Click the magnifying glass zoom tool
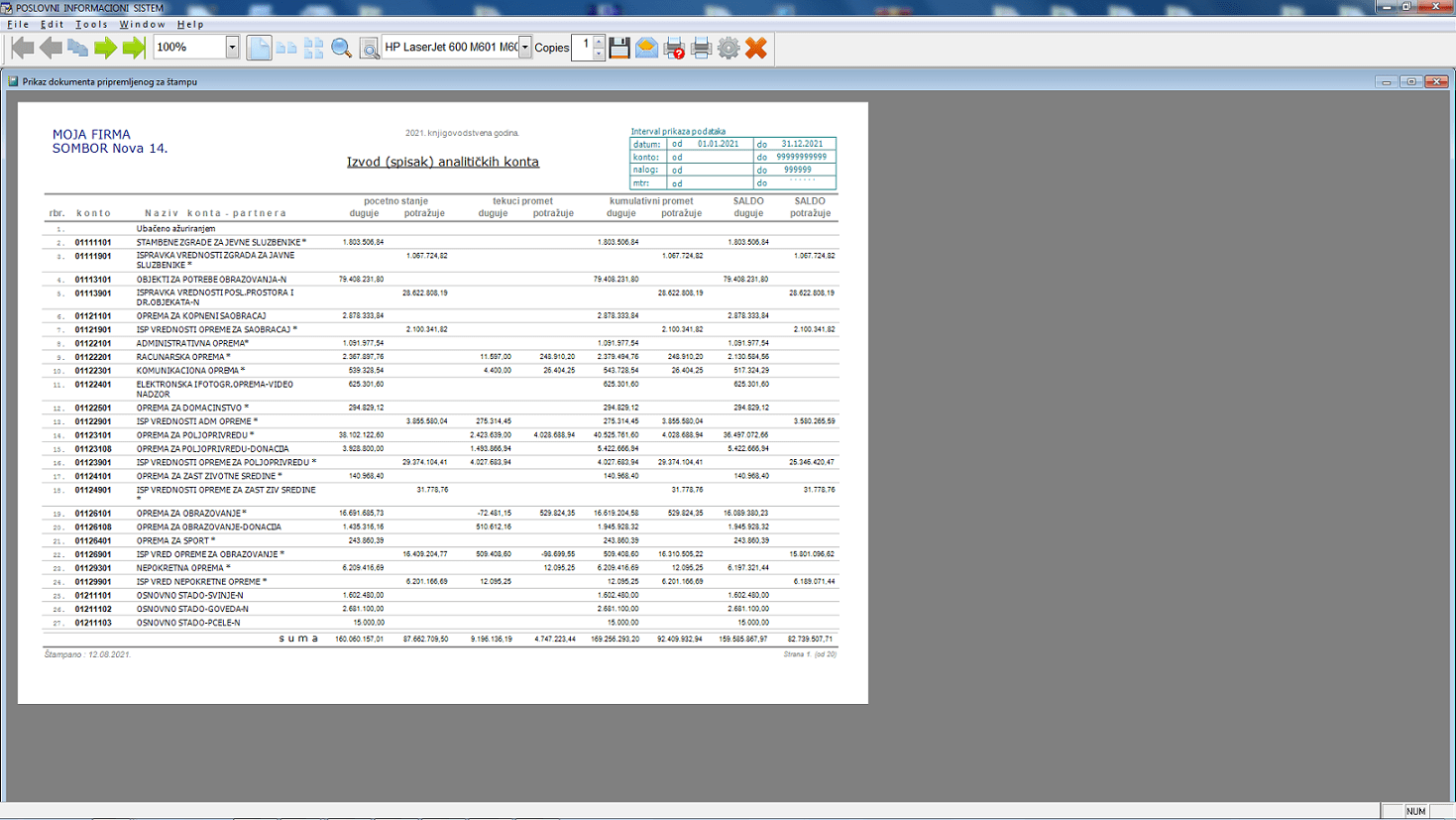 coord(342,48)
